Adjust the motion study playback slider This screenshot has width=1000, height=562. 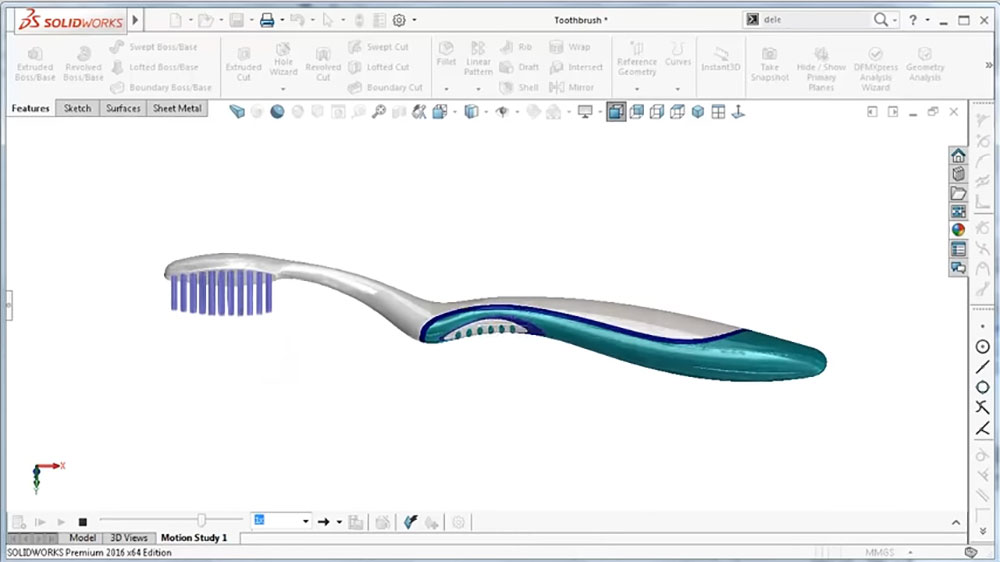(x=201, y=520)
